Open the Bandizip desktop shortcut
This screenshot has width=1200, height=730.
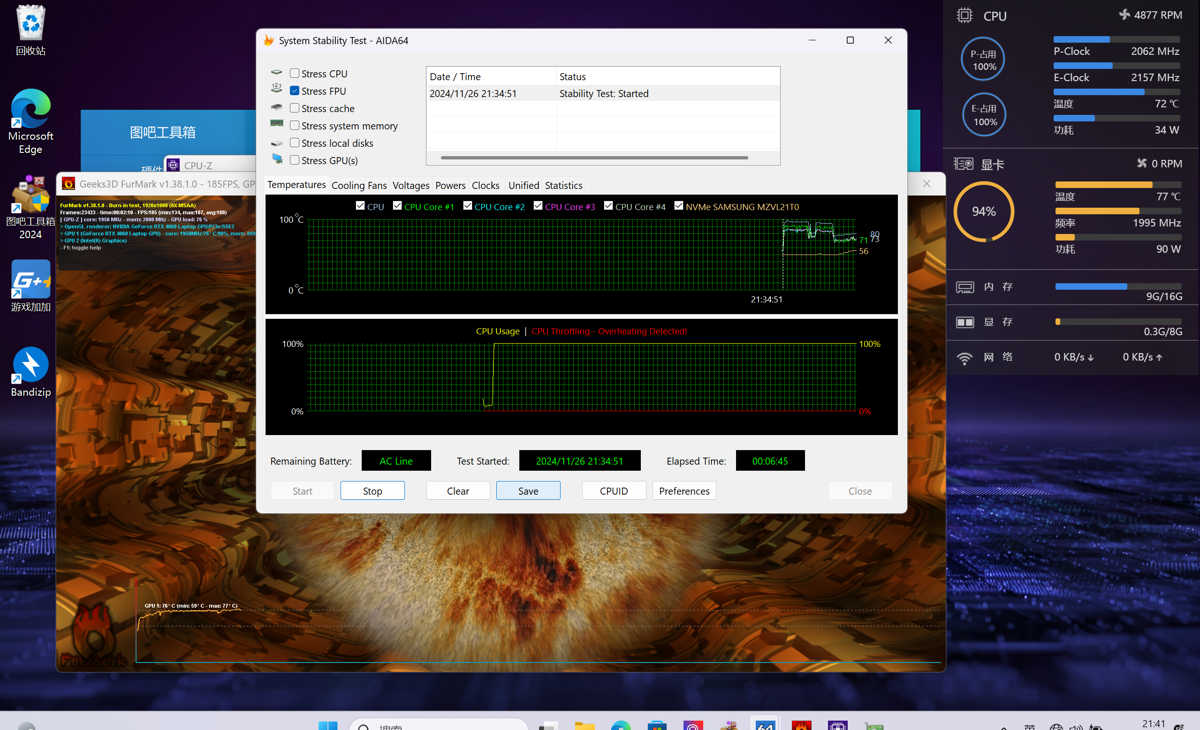31,372
